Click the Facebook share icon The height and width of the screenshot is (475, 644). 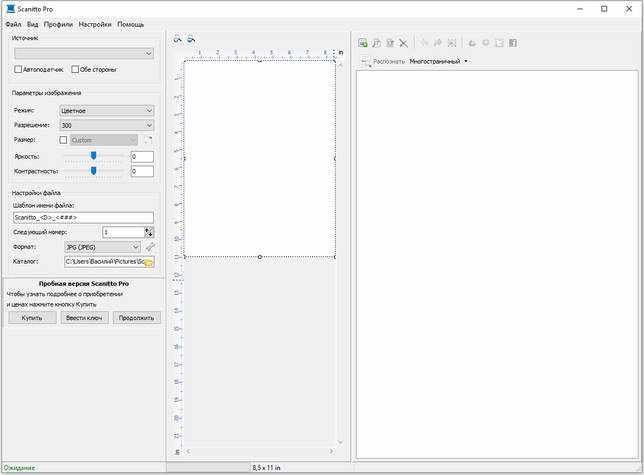click(513, 43)
